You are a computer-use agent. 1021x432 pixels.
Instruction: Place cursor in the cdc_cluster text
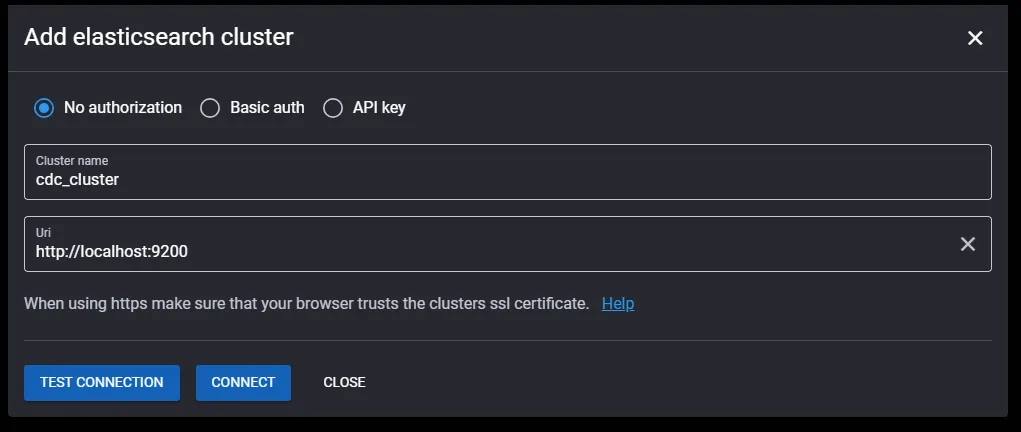[x=77, y=180]
